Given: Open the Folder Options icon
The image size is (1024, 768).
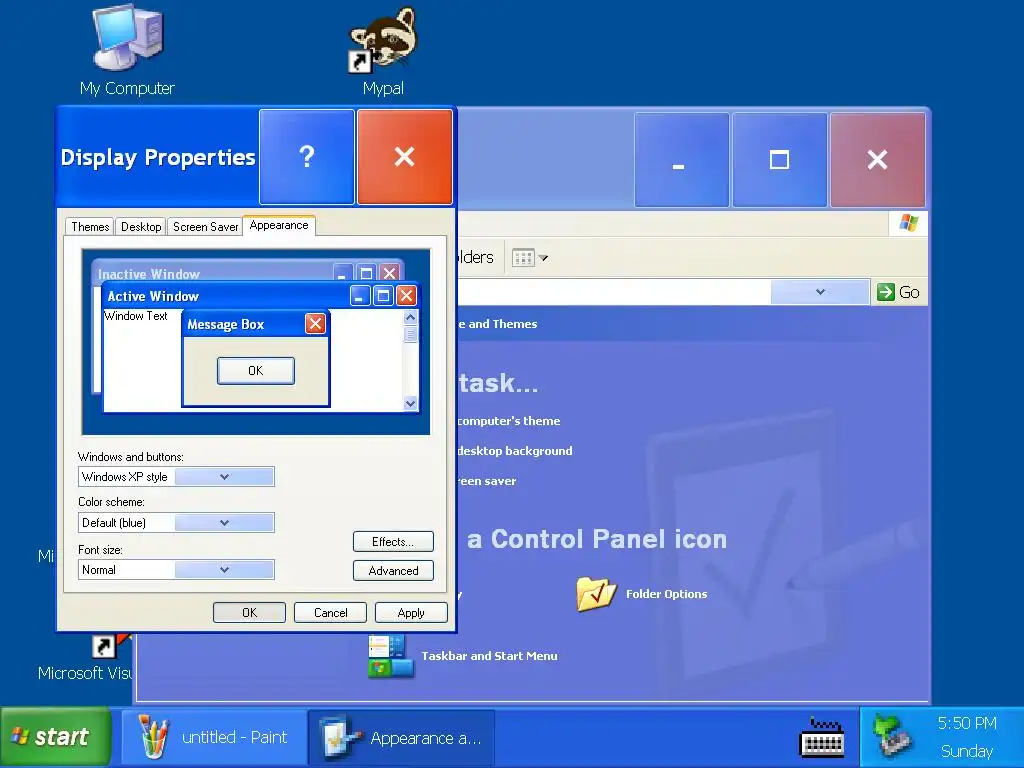Looking at the screenshot, I should pyautogui.click(x=596, y=593).
